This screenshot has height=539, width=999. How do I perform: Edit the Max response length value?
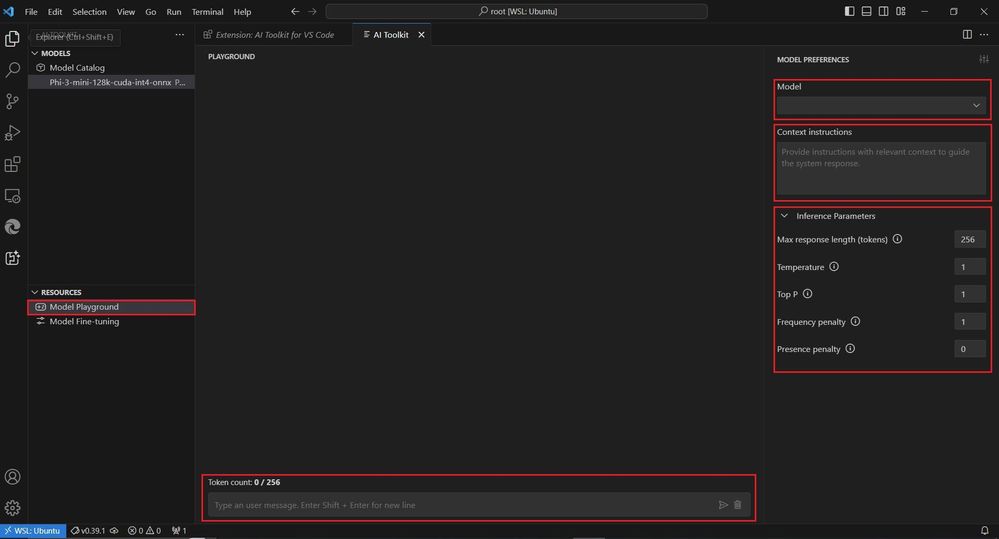[970, 239]
